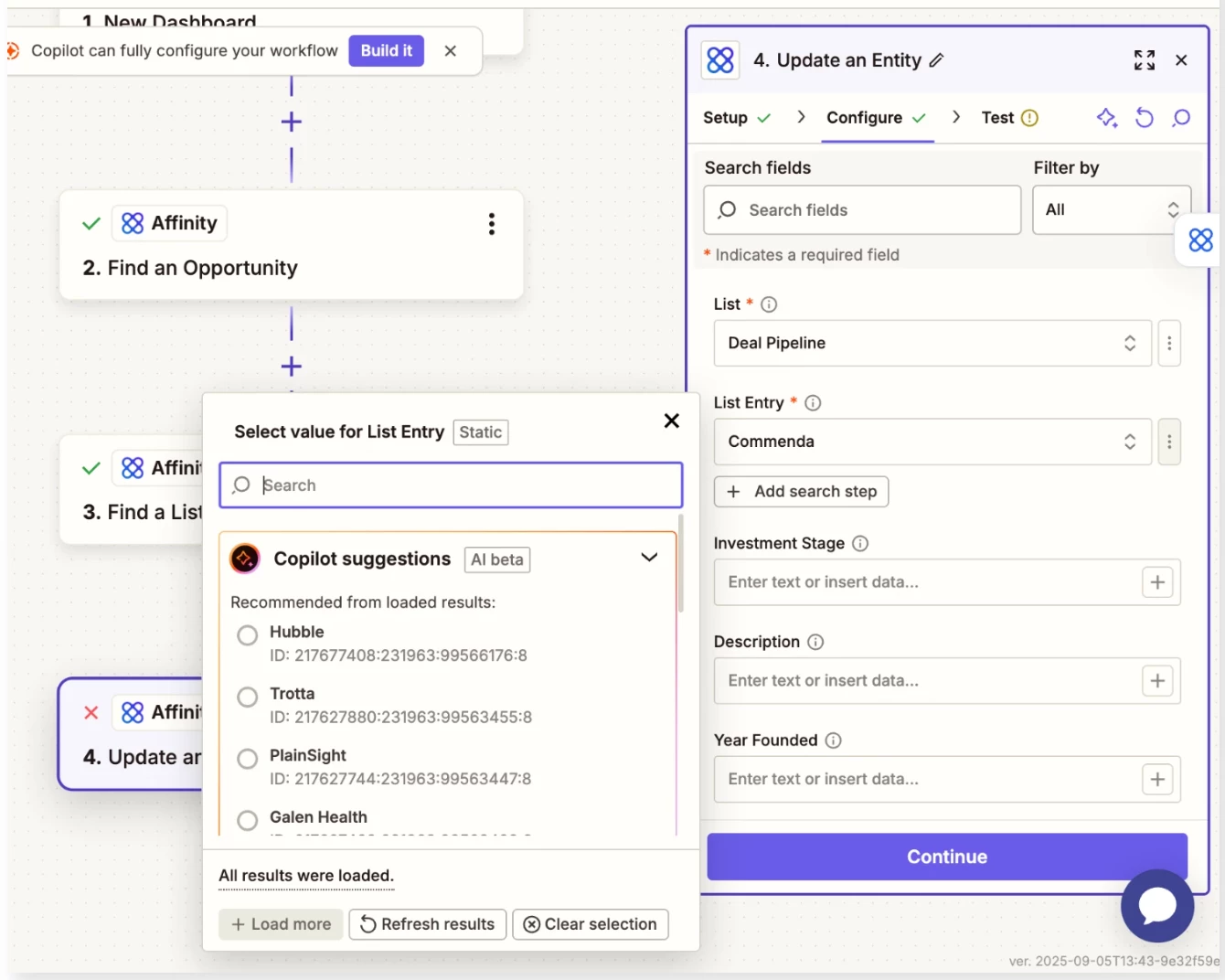Click the Continue button
This screenshot has height=980, width=1225.
(947, 857)
